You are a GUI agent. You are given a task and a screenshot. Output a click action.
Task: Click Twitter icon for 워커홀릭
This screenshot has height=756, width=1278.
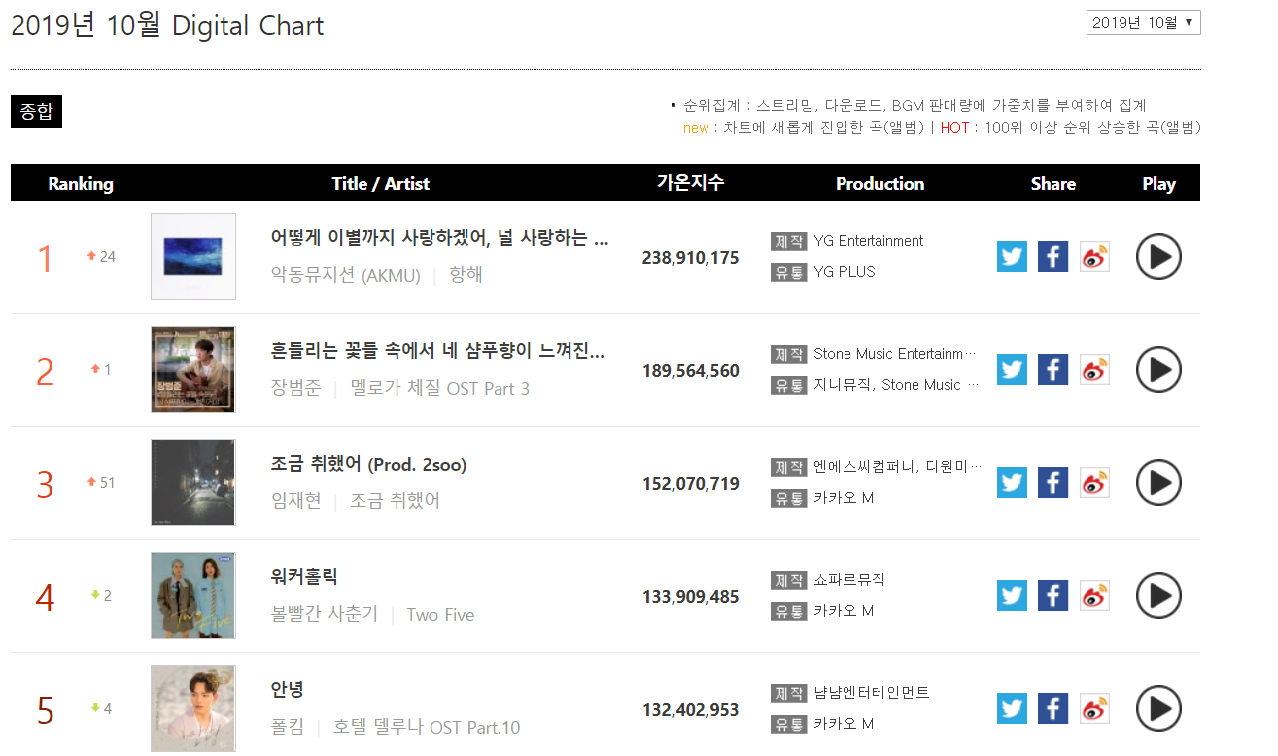point(1012,596)
